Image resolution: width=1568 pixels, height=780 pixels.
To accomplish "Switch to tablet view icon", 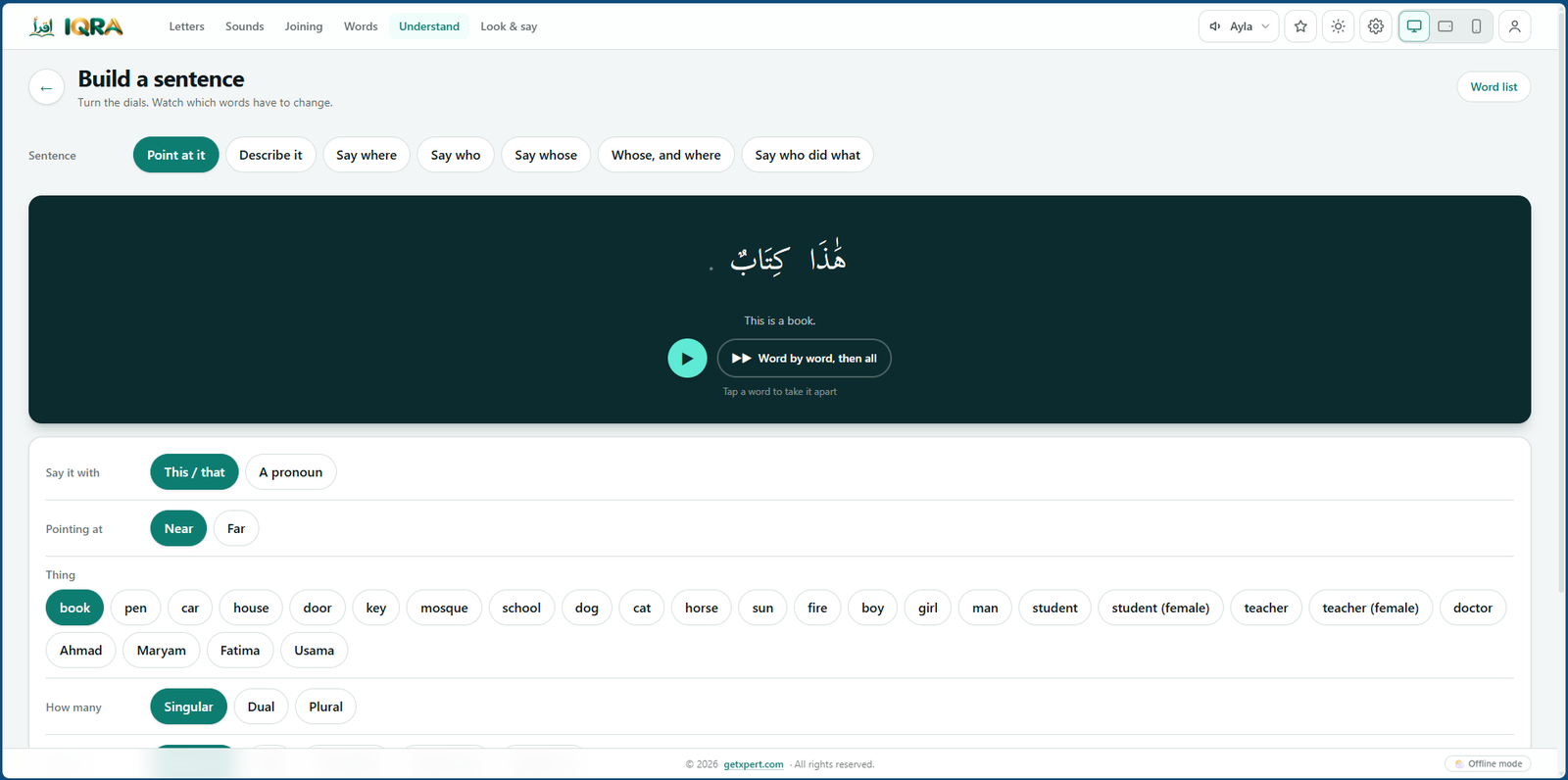I will click(x=1445, y=26).
